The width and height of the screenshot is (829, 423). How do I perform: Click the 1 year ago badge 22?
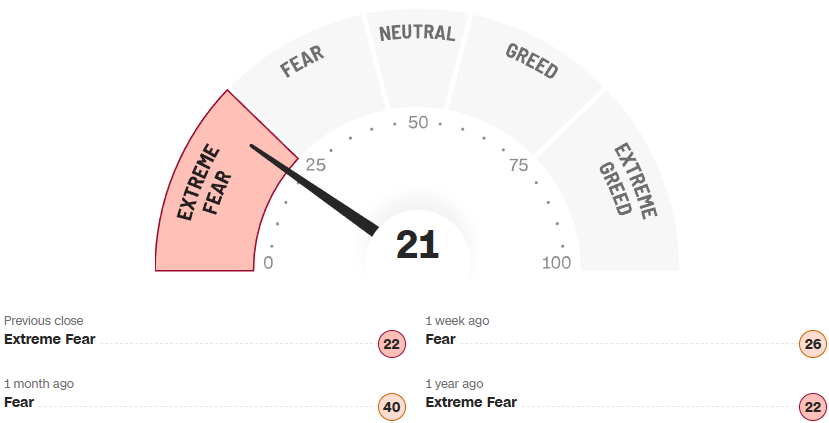(x=813, y=407)
